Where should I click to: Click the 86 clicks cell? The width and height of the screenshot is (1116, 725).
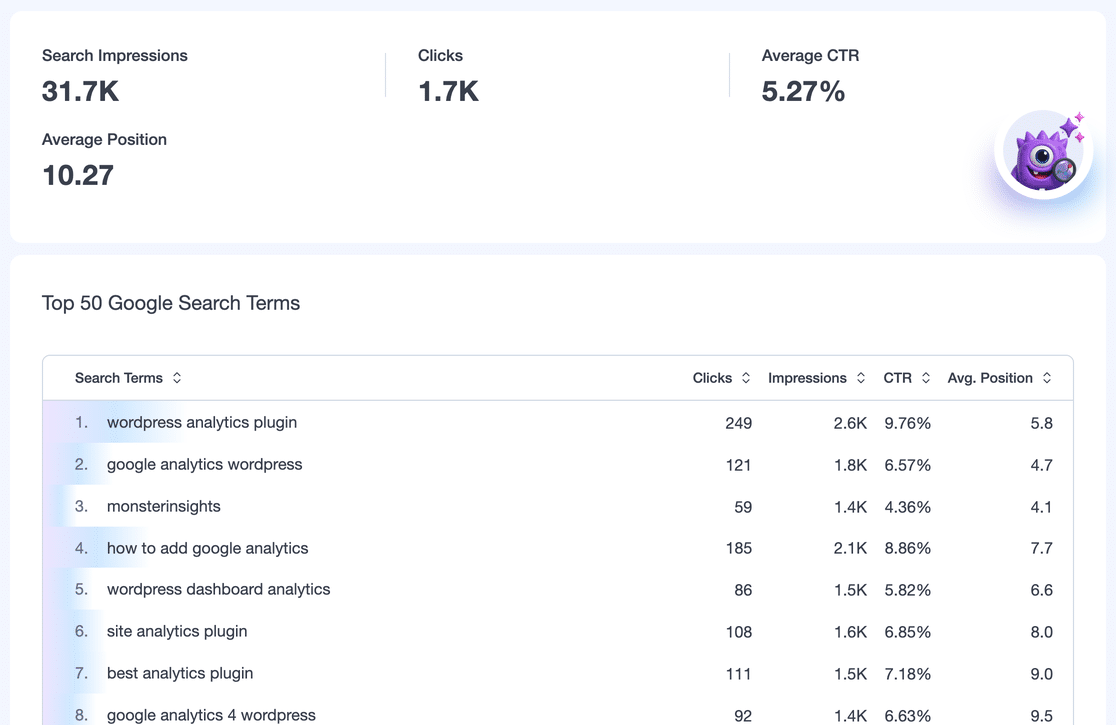tap(743, 591)
